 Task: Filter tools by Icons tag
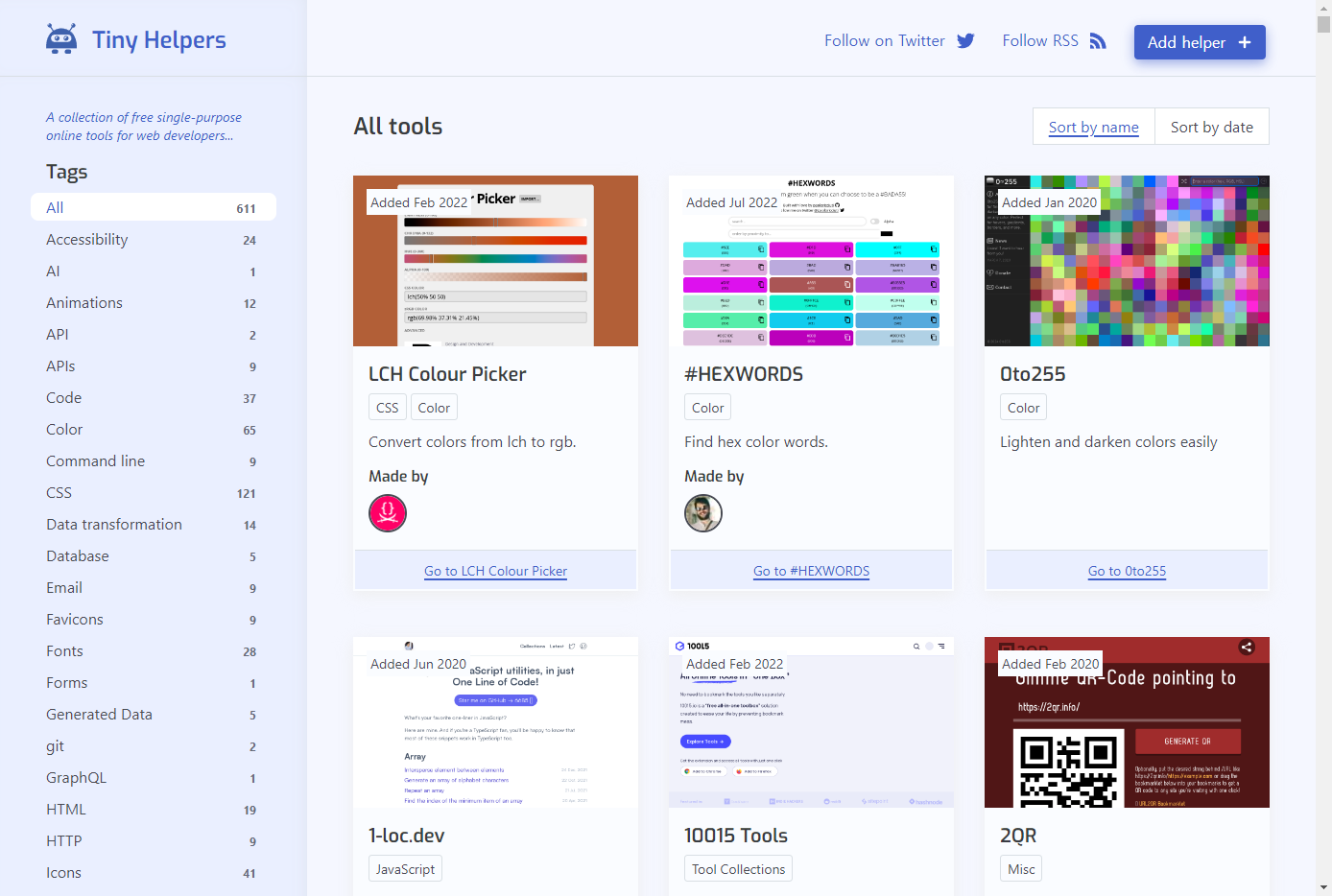154,872
